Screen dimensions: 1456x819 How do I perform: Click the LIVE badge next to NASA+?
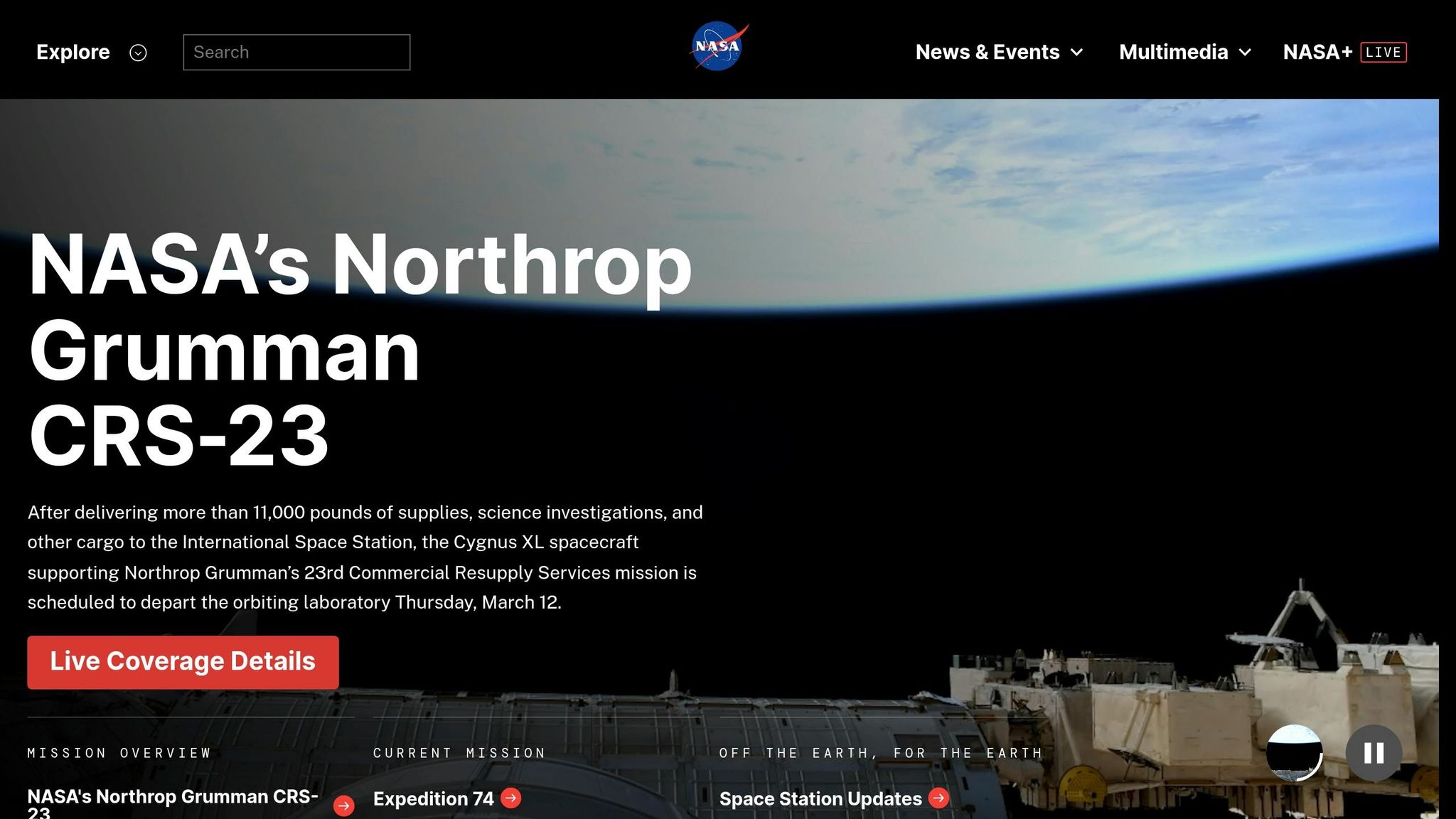coord(1382,52)
